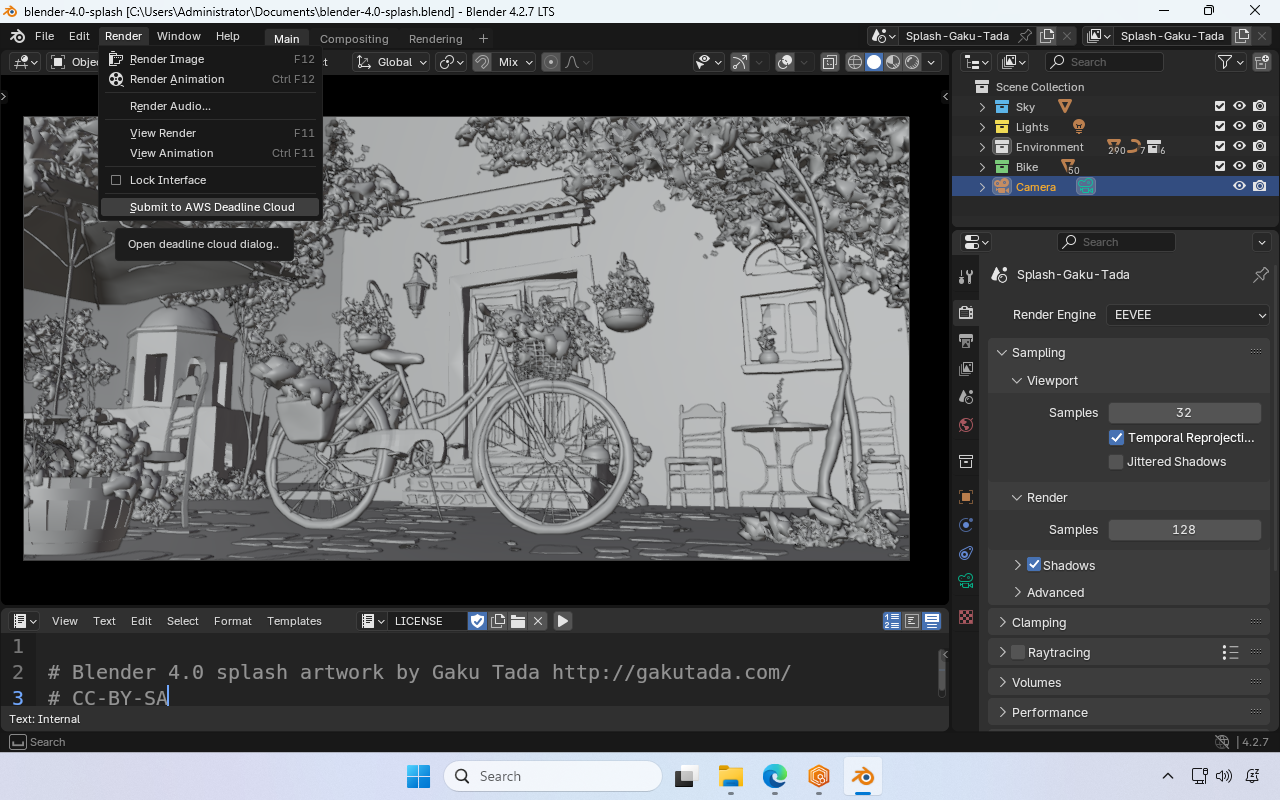Viewport: 1280px width, 800px height.
Task: Adjust the Viewport Samples field showing 32
Action: (1184, 413)
